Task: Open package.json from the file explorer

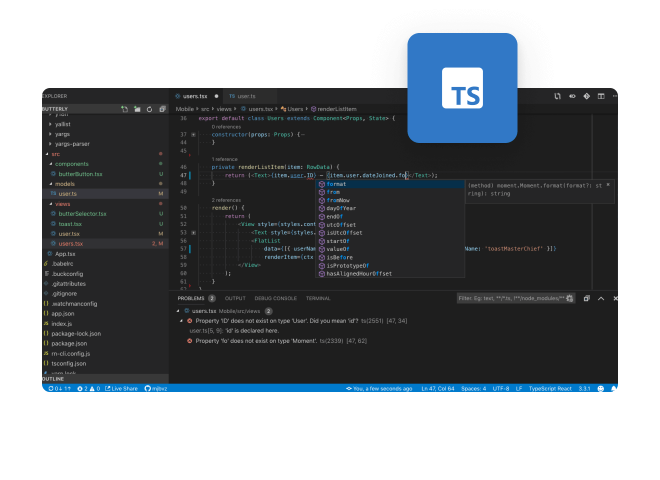Action: click(x=71, y=342)
